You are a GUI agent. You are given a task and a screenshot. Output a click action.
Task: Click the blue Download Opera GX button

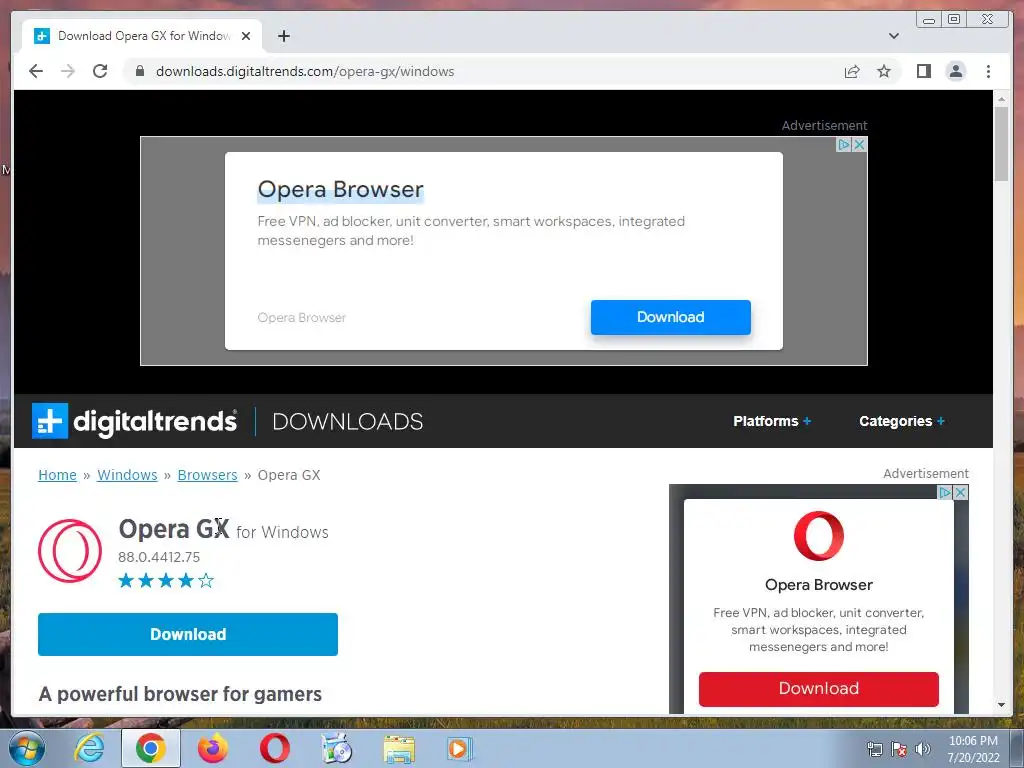[188, 634]
